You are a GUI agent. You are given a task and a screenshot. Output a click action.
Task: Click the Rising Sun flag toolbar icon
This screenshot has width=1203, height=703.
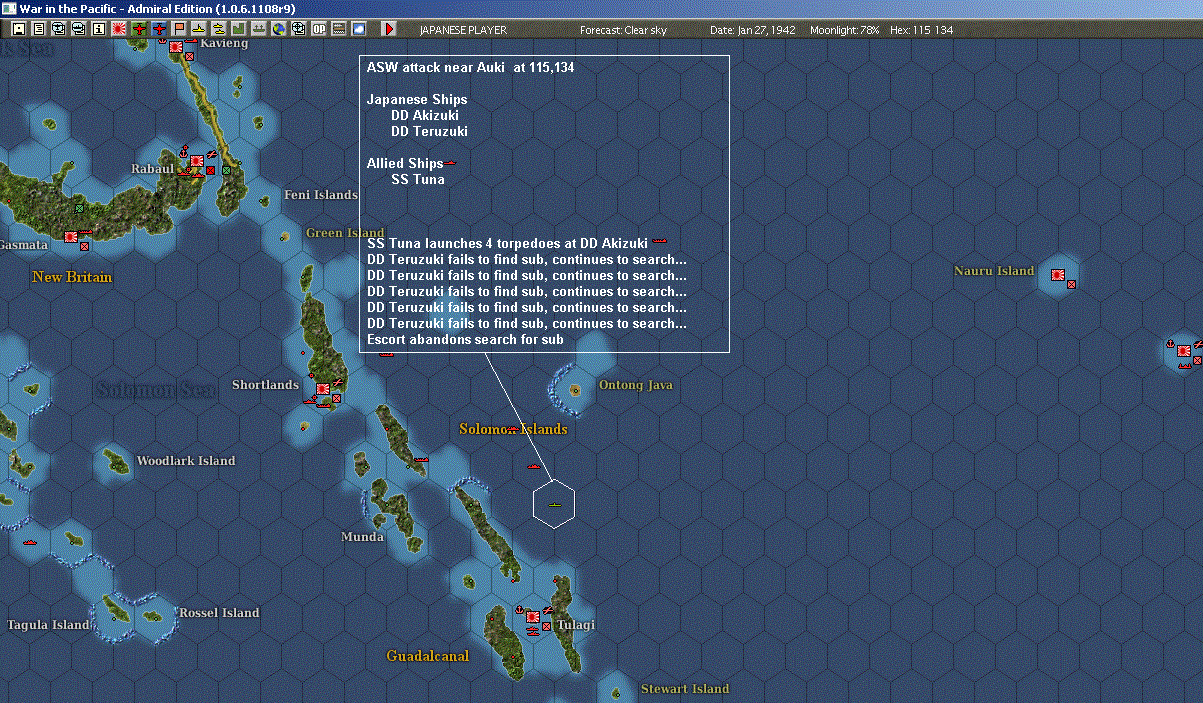click(119, 29)
